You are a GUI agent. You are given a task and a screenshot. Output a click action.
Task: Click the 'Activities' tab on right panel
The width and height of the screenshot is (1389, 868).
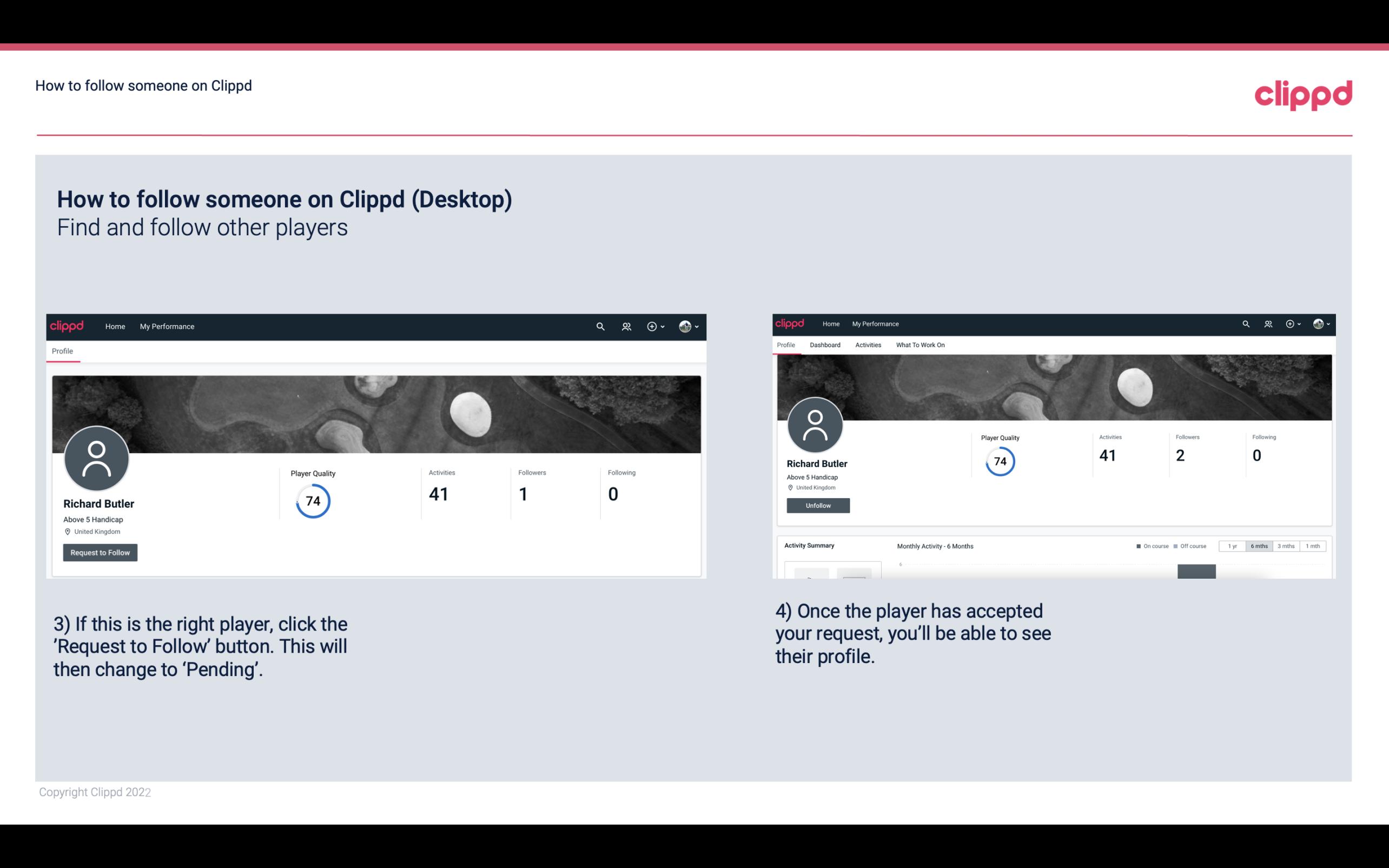tap(867, 345)
